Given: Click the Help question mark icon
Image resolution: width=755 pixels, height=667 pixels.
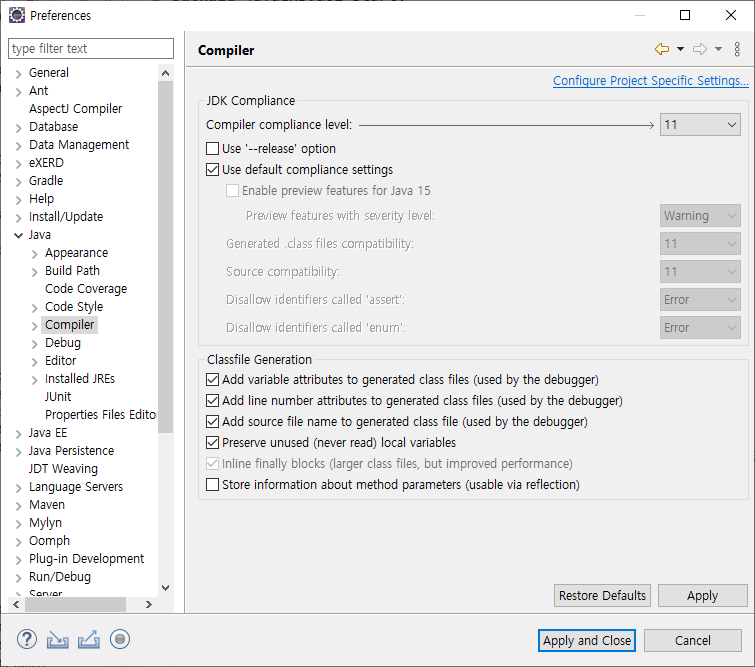Looking at the screenshot, I should pos(26,640).
